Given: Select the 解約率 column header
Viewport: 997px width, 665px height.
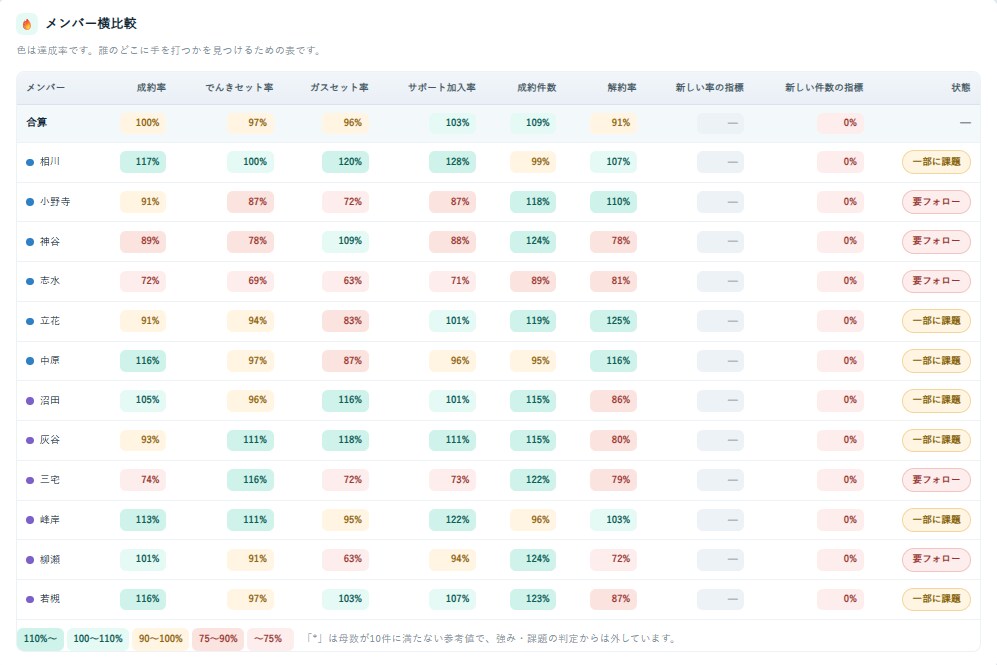Looking at the screenshot, I should coord(622,88).
